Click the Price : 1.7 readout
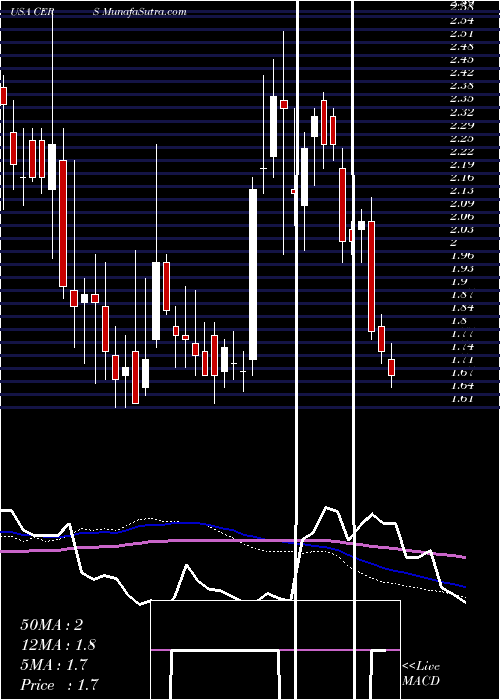 point(59,684)
